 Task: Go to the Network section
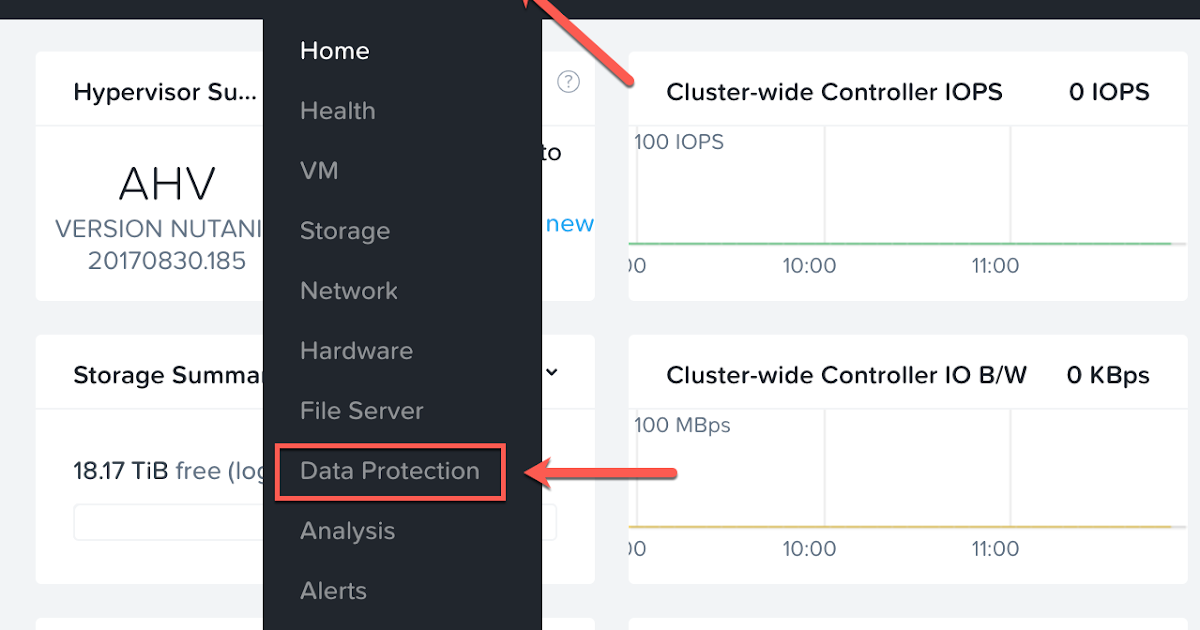(347, 291)
